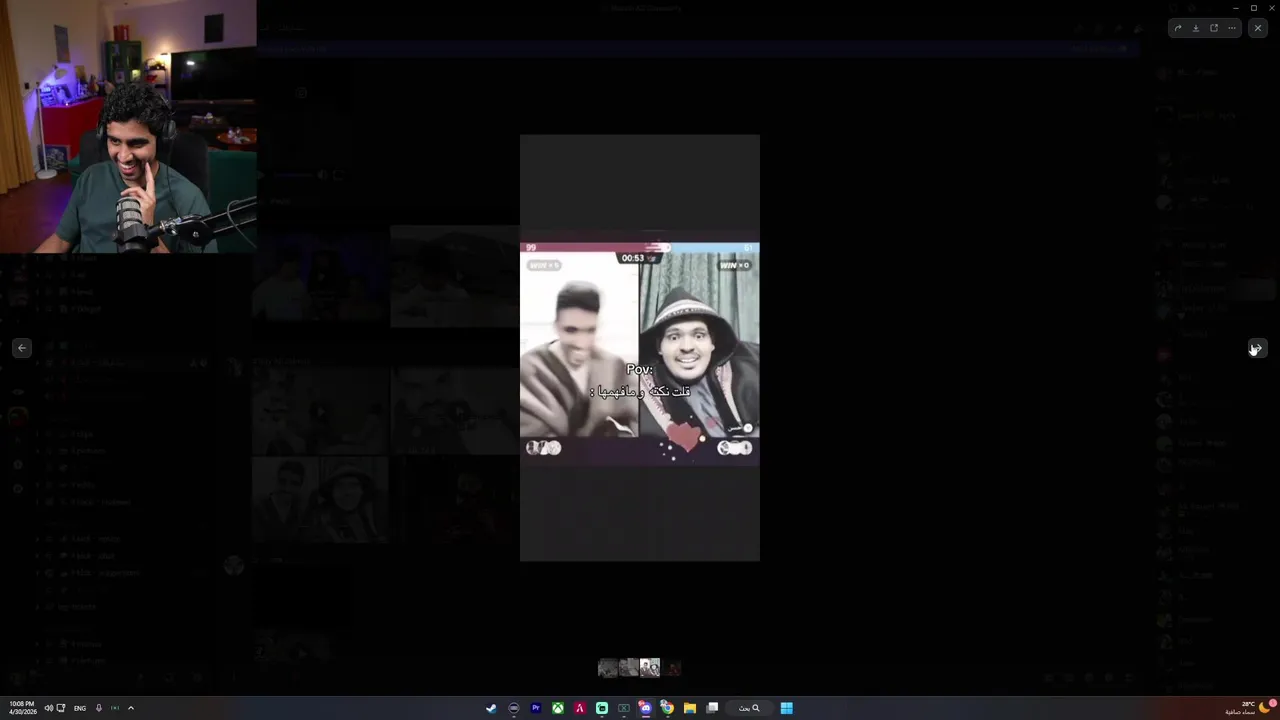The width and height of the screenshot is (1280, 720).
Task: Open OBS Studio from the taskbar
Action: click(514, 708)
